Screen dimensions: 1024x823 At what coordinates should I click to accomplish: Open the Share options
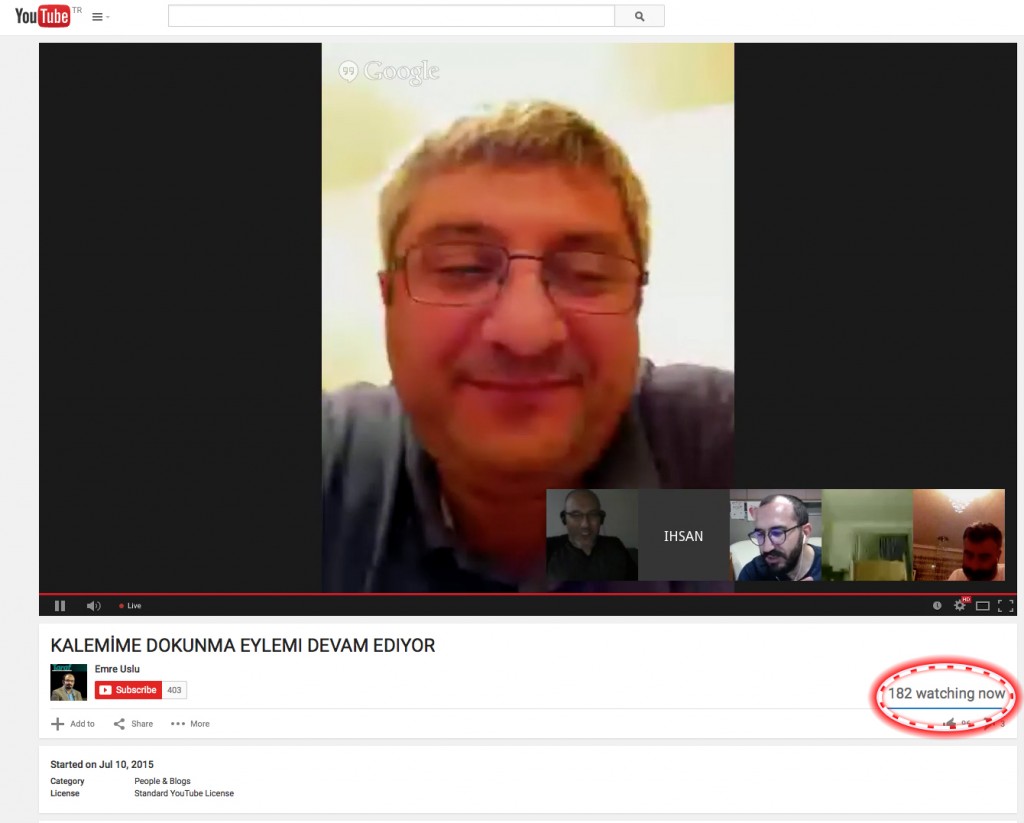133,724
